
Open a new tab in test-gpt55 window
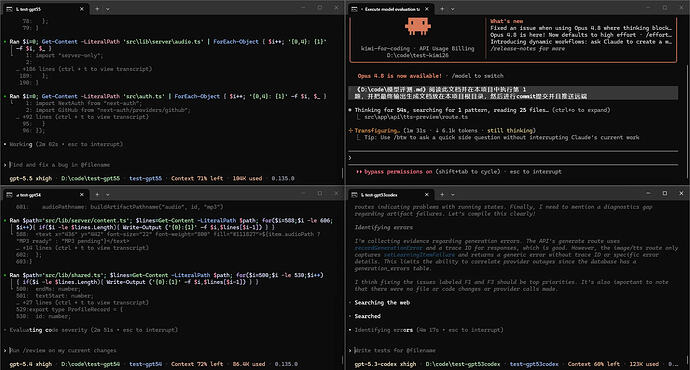pos(97,9)
